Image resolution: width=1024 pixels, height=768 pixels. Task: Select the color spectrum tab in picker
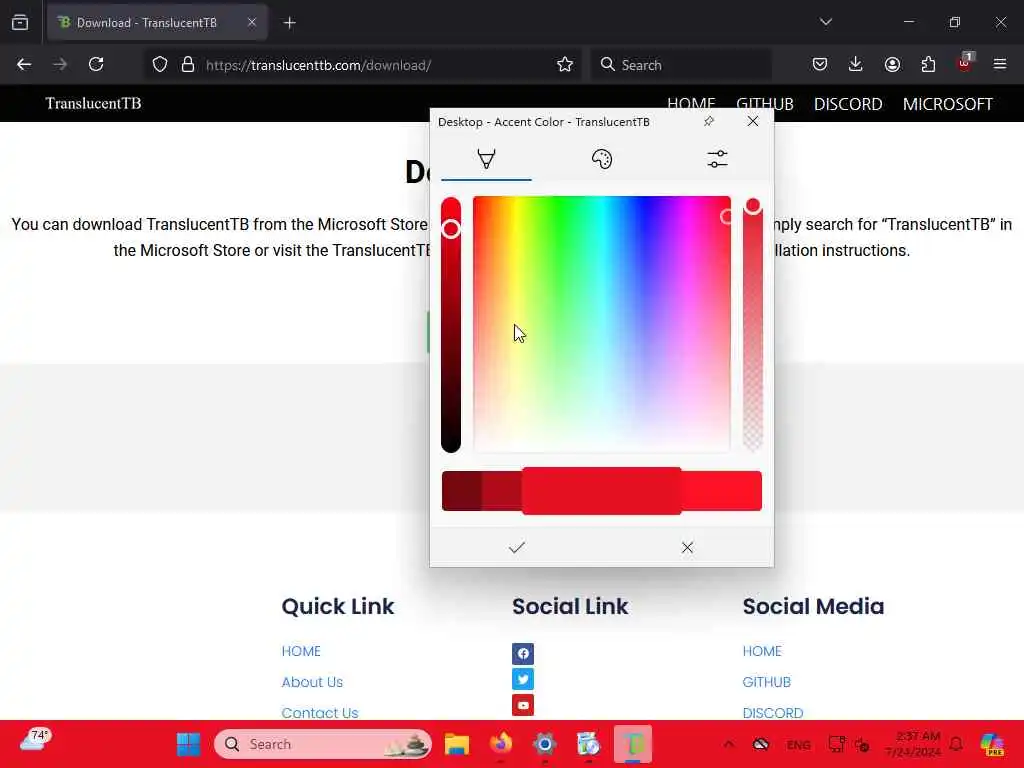click(487, 159)
